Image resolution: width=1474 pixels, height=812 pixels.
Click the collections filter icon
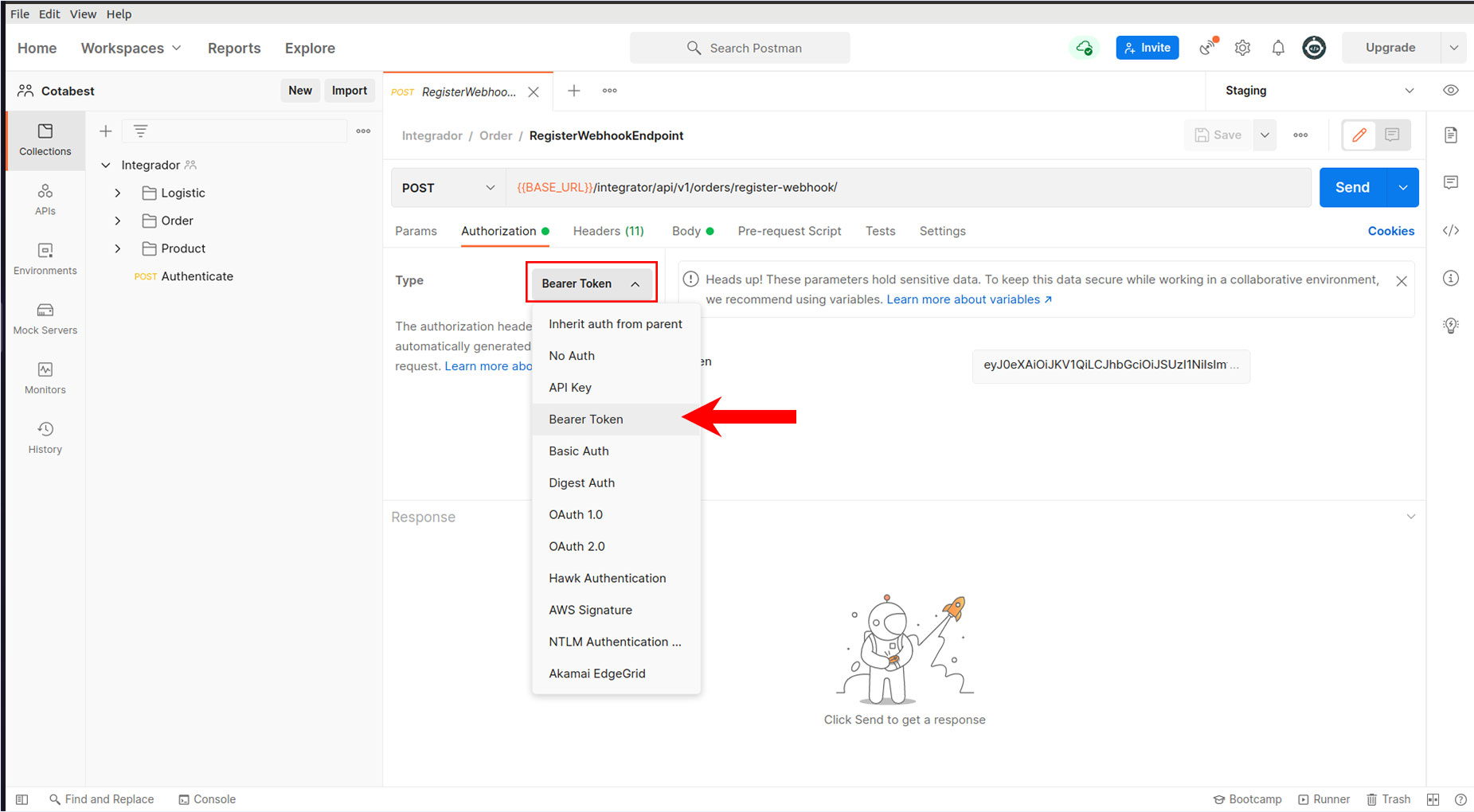click(x=140, y=131)
